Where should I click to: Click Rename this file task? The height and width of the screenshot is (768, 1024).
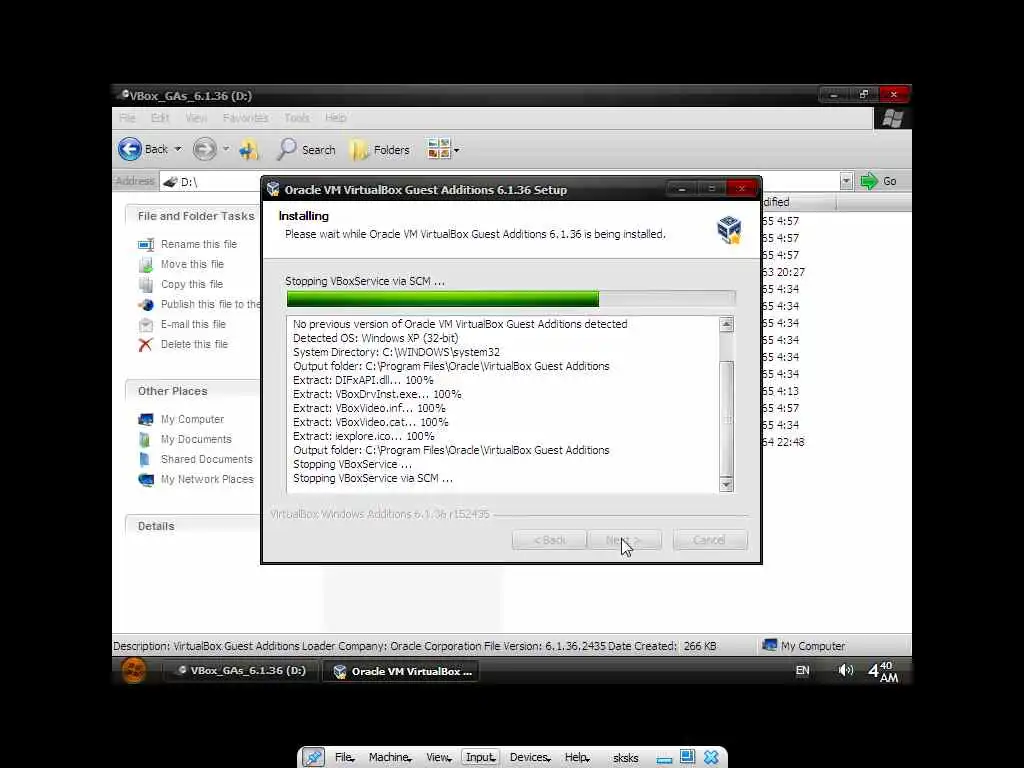coord(199,244)
